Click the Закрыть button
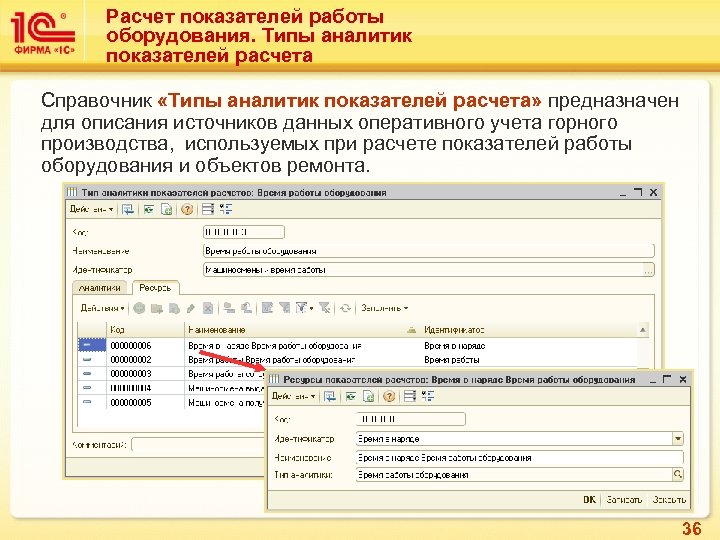 tap(669, 499)
